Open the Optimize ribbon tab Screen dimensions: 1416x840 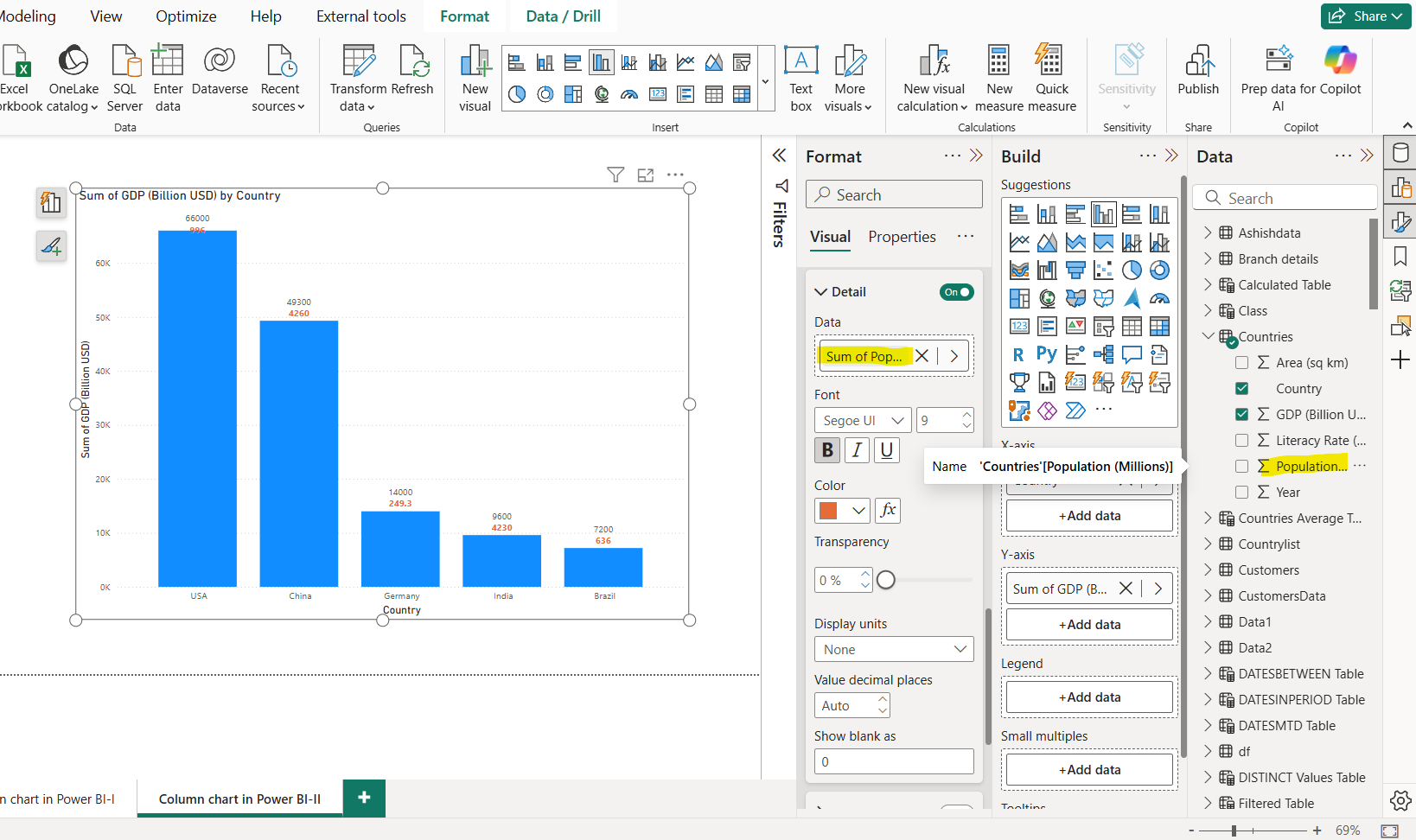[186, 16]
